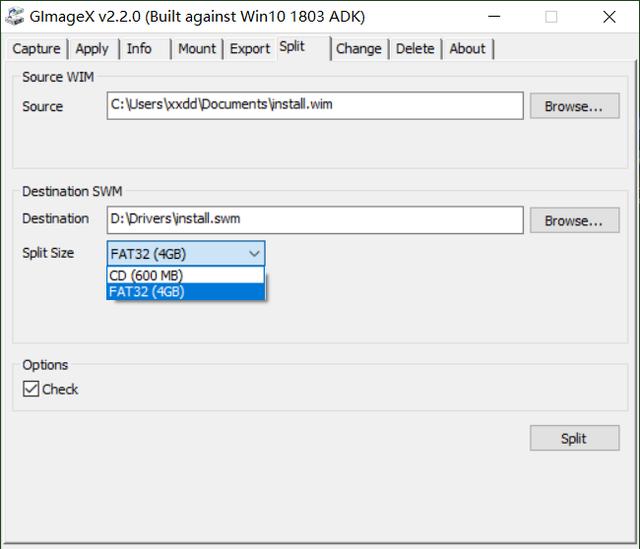
Task: Minimize the GImageX window
Action: click(494, 17)
